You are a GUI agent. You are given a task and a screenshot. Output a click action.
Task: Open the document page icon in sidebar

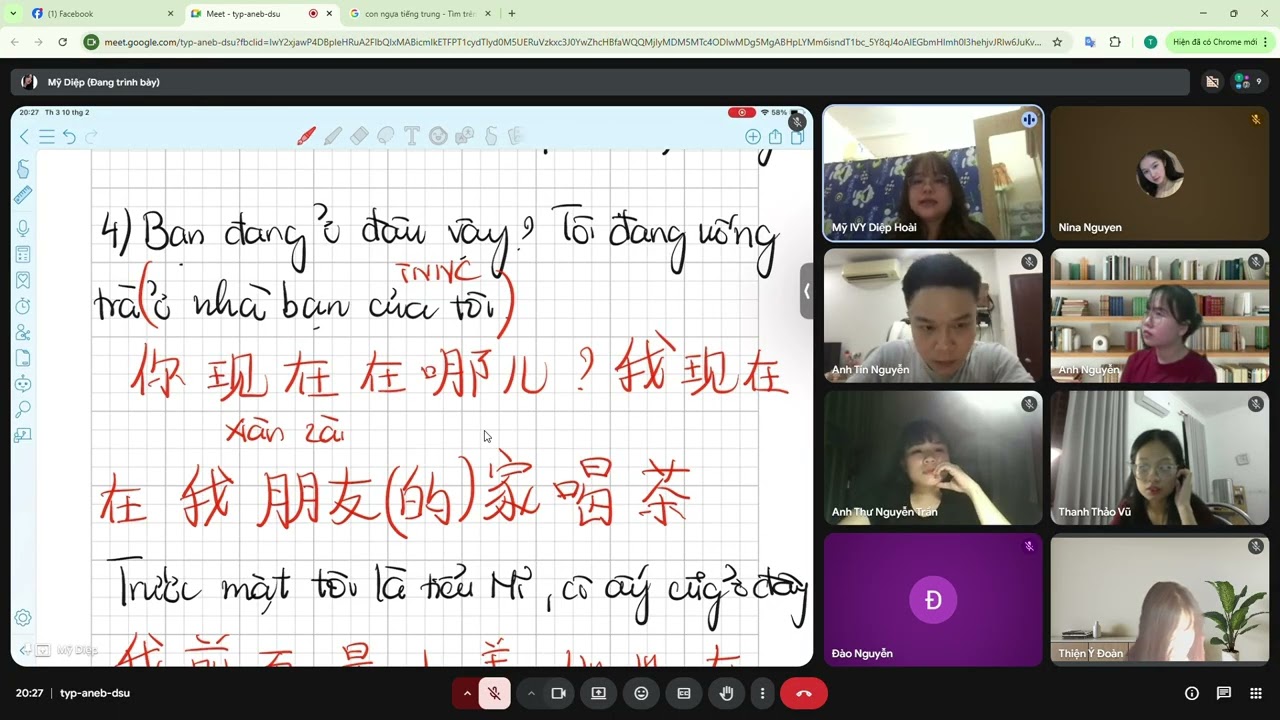click(x=23, y=358)
